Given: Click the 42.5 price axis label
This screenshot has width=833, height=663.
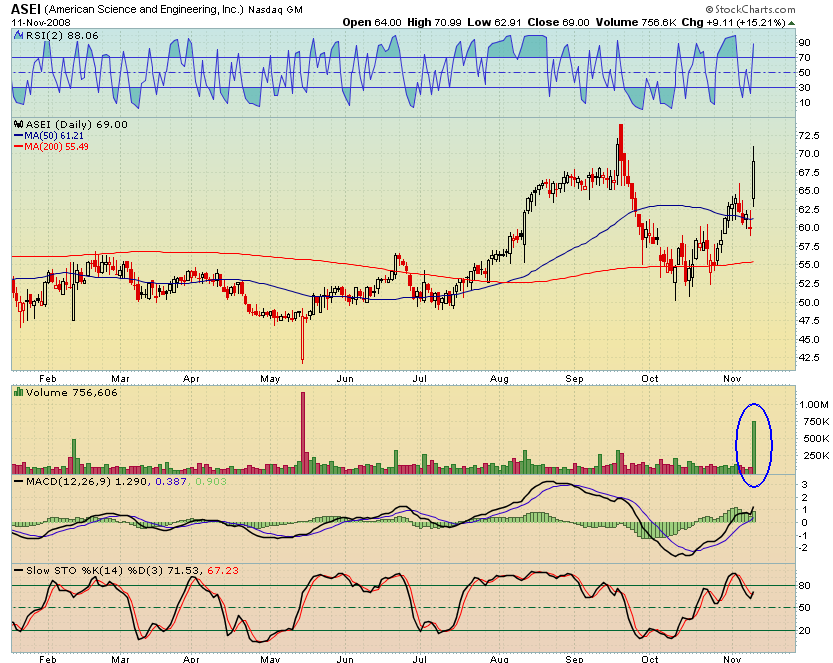Looking at the screenshot, I should coord(809,358).
